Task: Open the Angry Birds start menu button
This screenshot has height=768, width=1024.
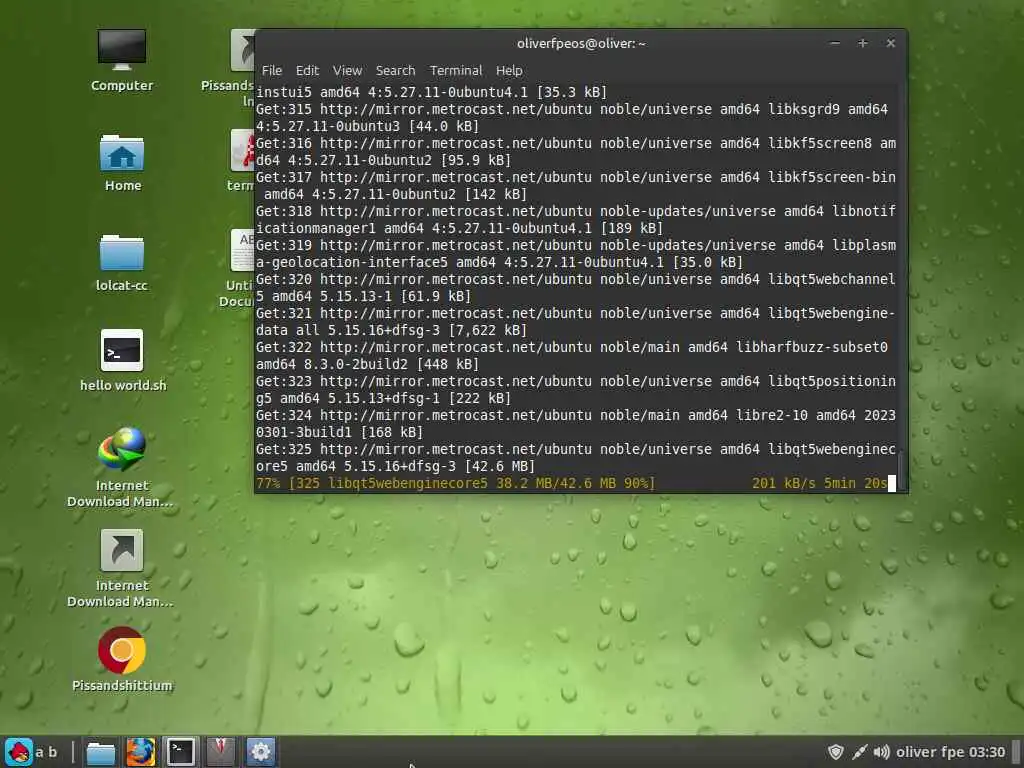Action: point(19,752)
